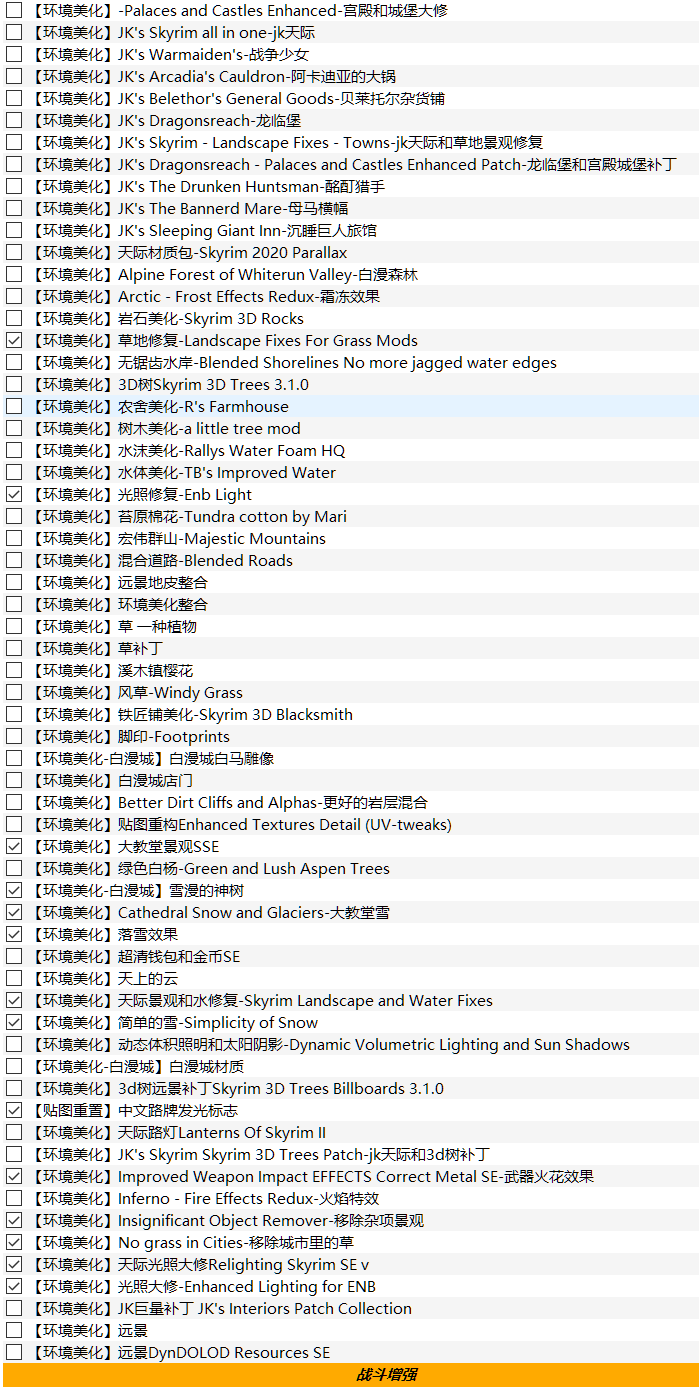699x1387 pixels.
Task: Enable the DynDOLOD Resources SE checkbox
Action: coord(14,1352)
